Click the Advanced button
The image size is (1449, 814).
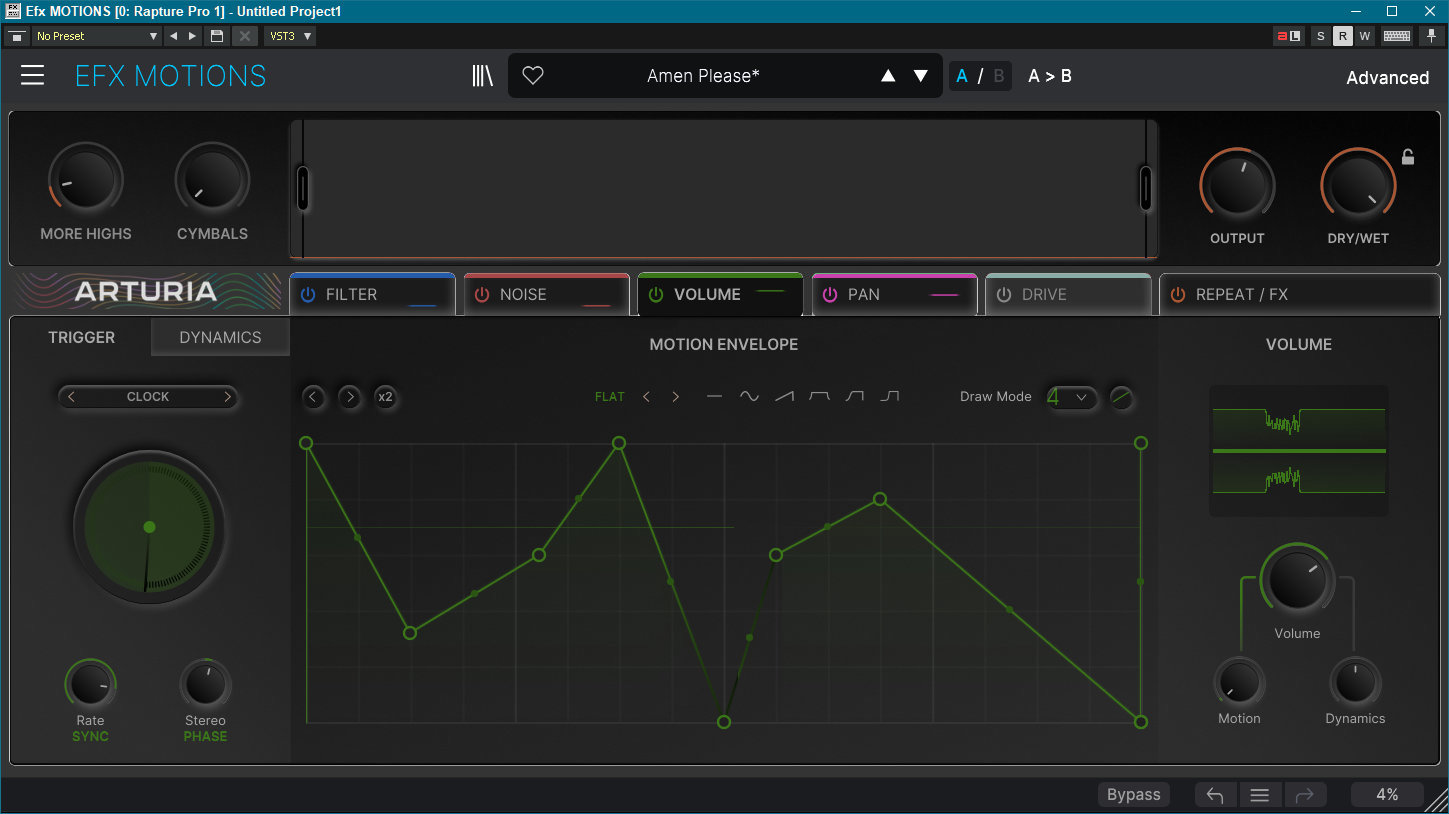coord(1387,78)
